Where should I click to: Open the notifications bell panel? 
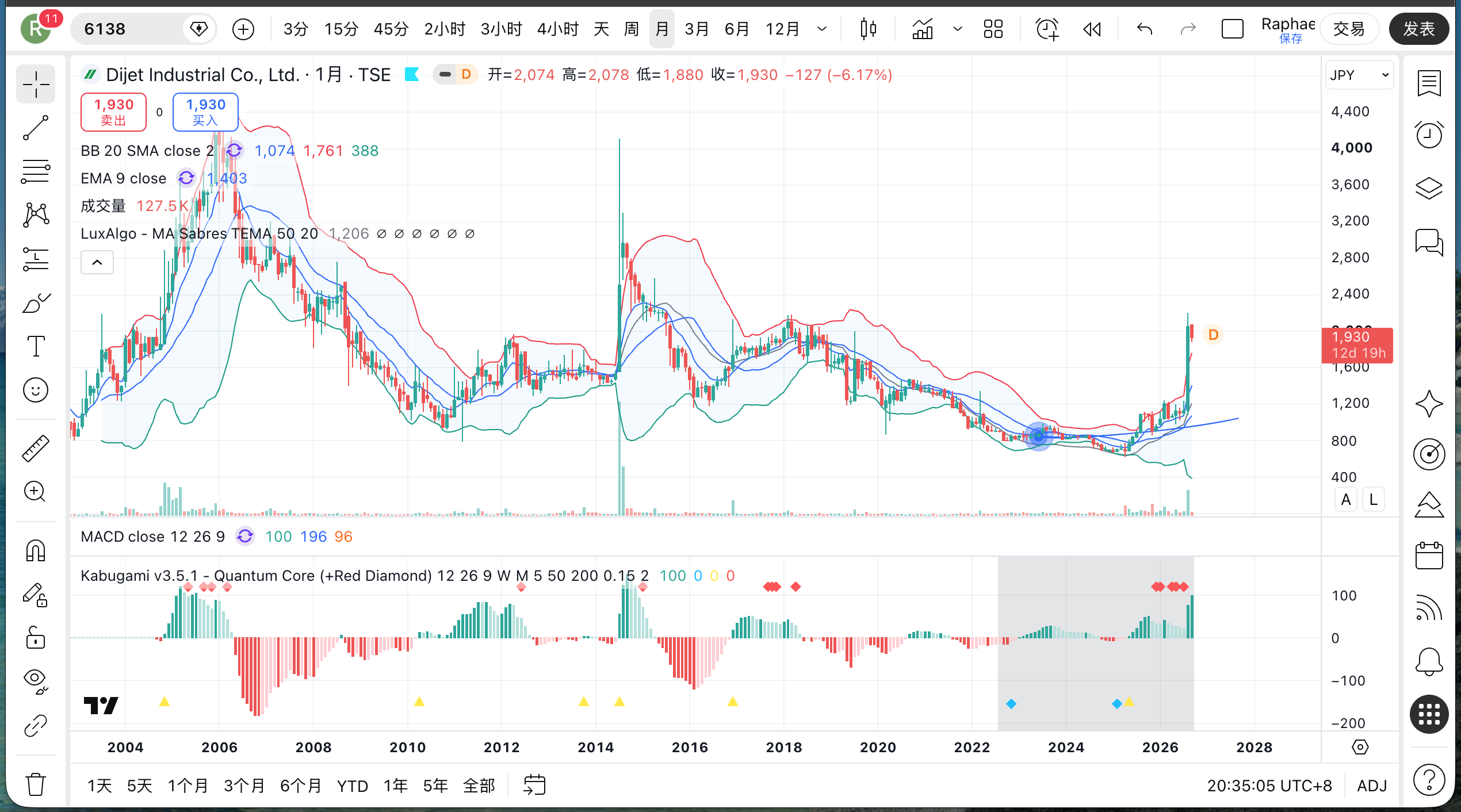point(1429,661)
